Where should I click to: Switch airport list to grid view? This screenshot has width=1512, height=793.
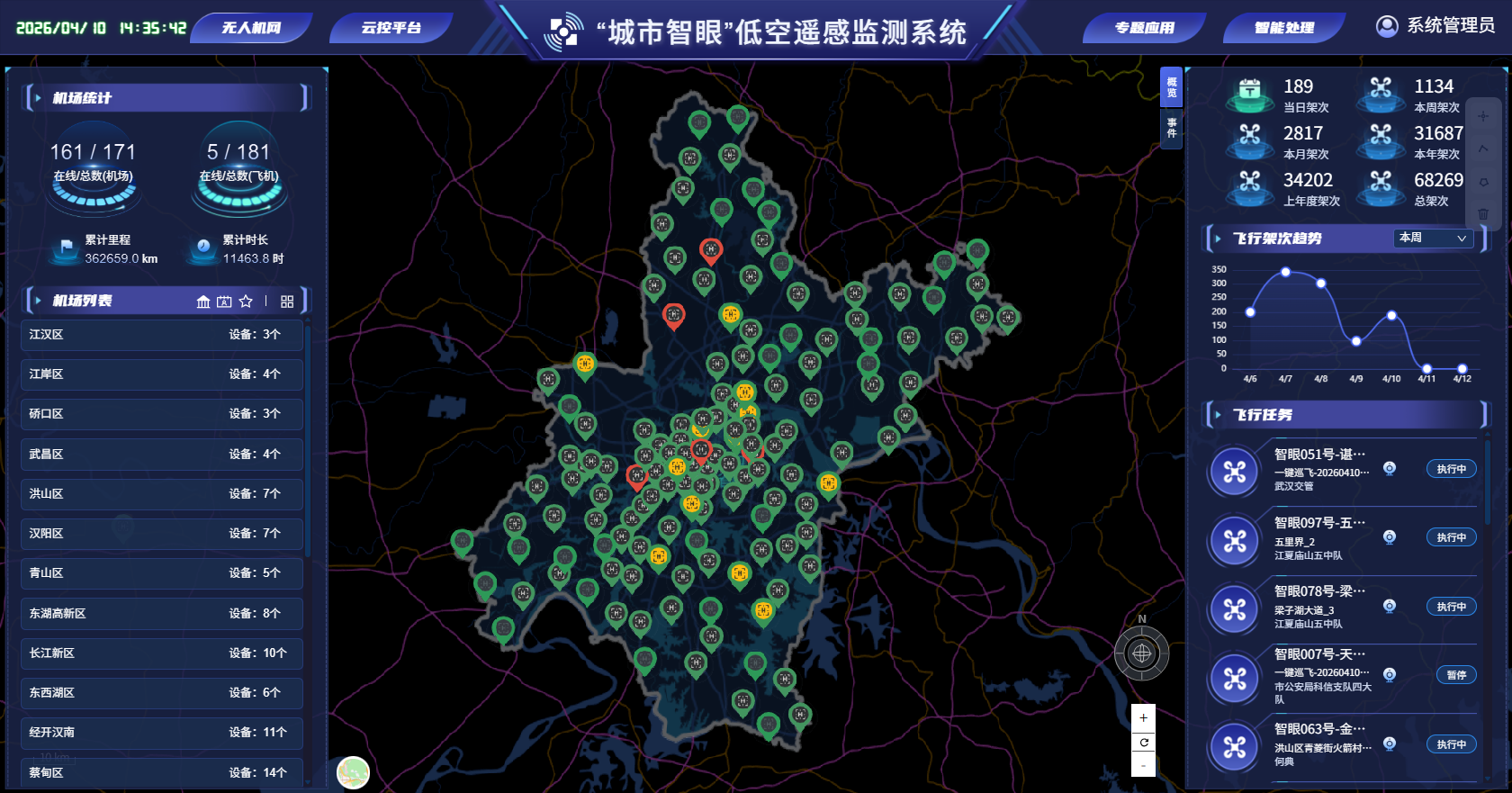click(x=287, y=302)
